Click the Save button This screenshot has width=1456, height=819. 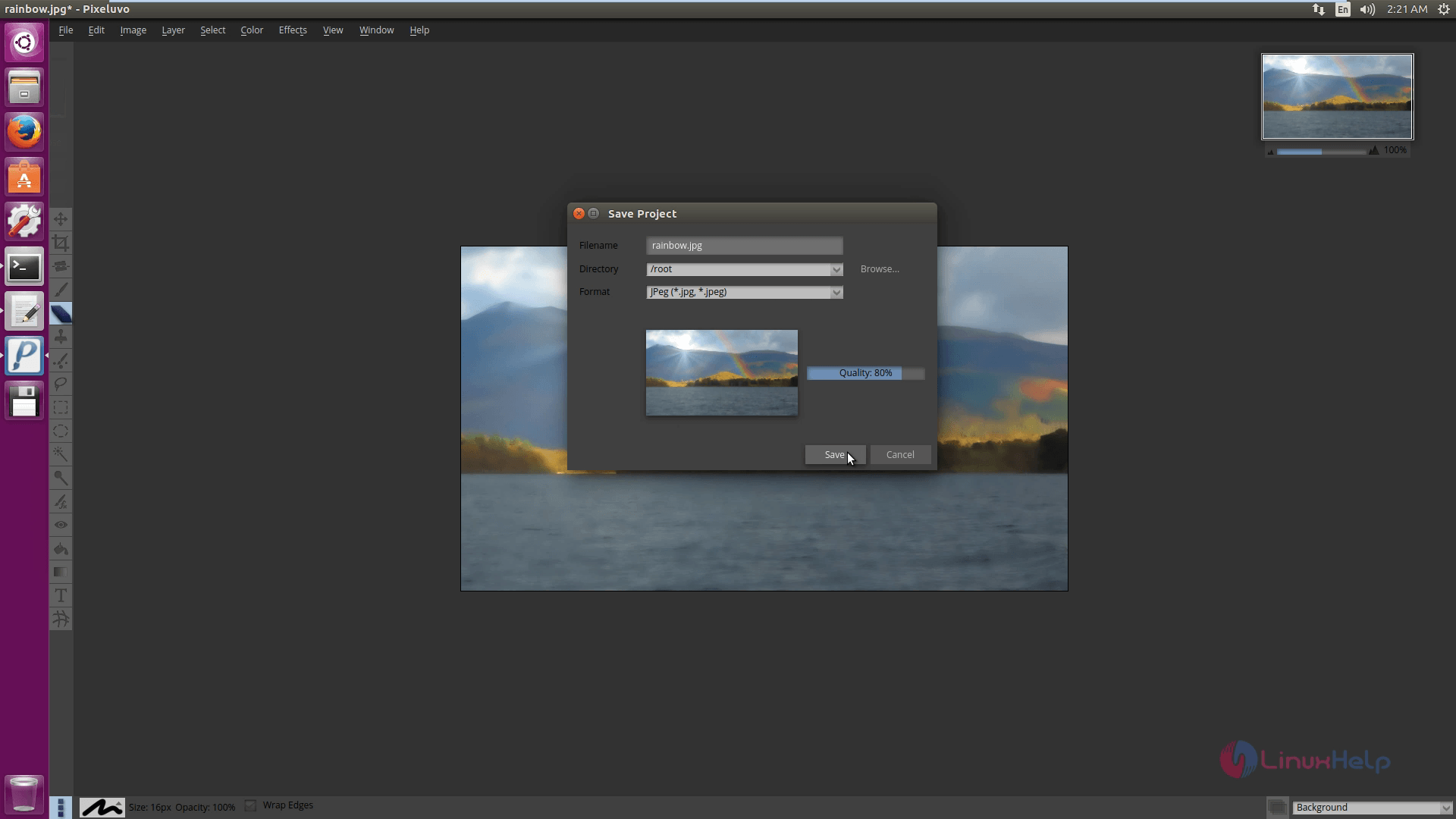click(835, 454)
